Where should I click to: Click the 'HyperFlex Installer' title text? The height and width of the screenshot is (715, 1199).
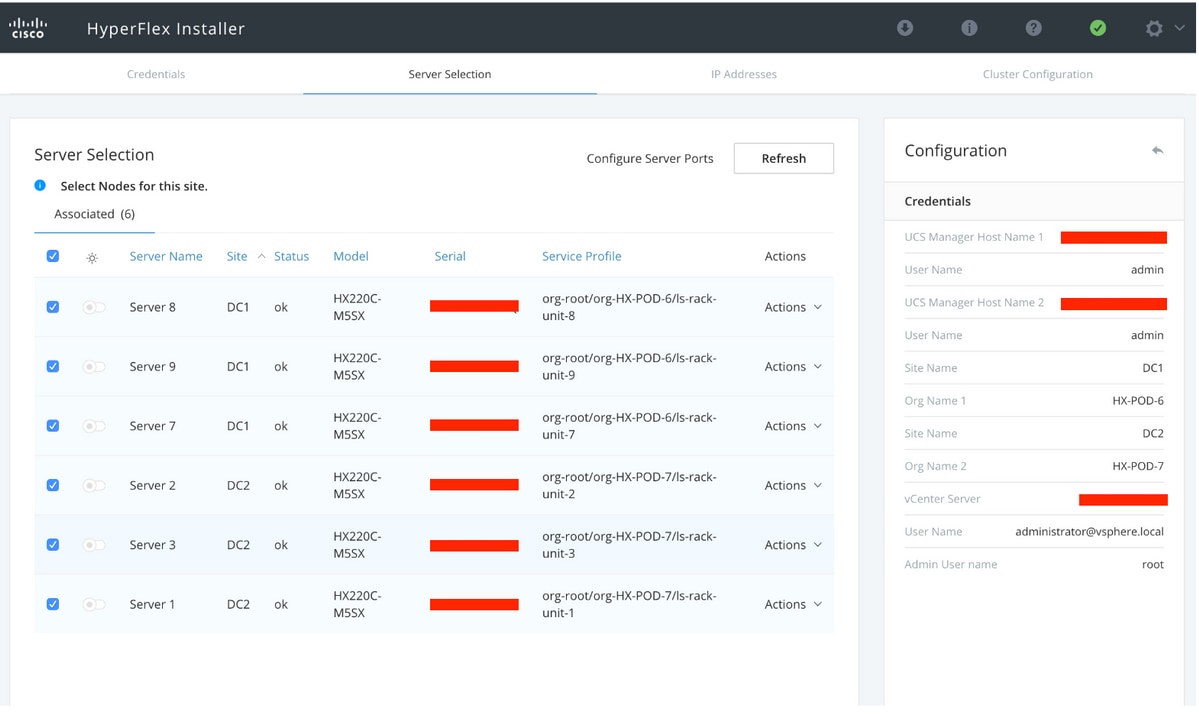(x=166, y=29)
